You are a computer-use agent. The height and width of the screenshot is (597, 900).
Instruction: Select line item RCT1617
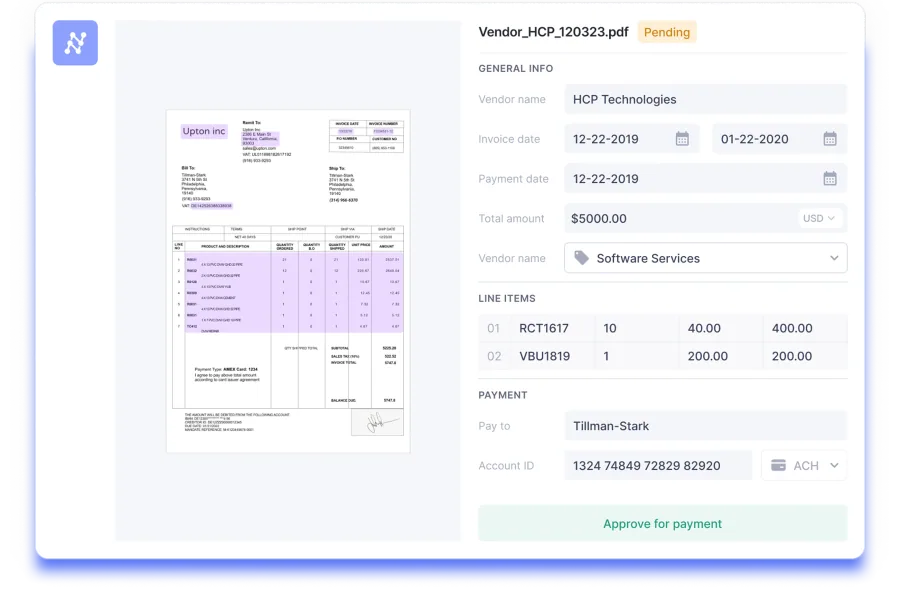(544, 328)
